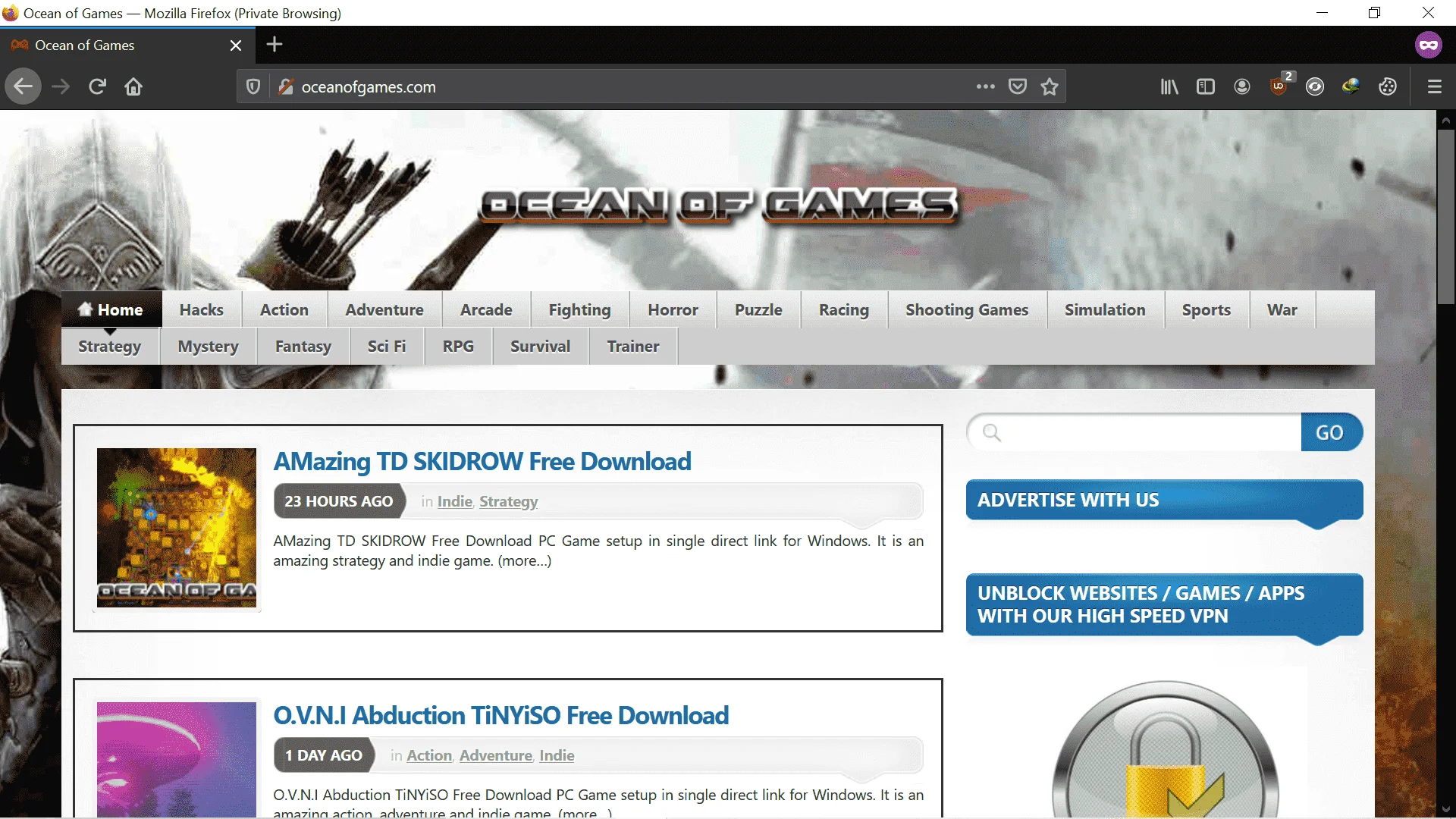The width and height of the screenshot is (1456, 819).
Task: Show the sidebar panel
Action: click(x=1206, y=86)
